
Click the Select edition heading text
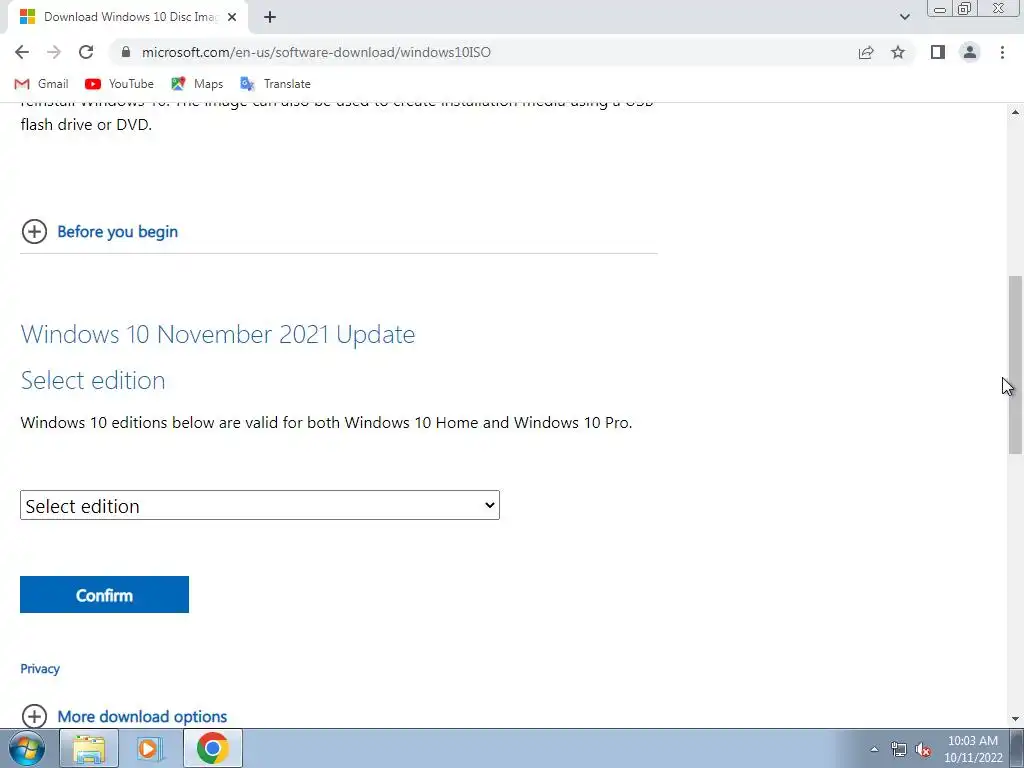[93, 381]
